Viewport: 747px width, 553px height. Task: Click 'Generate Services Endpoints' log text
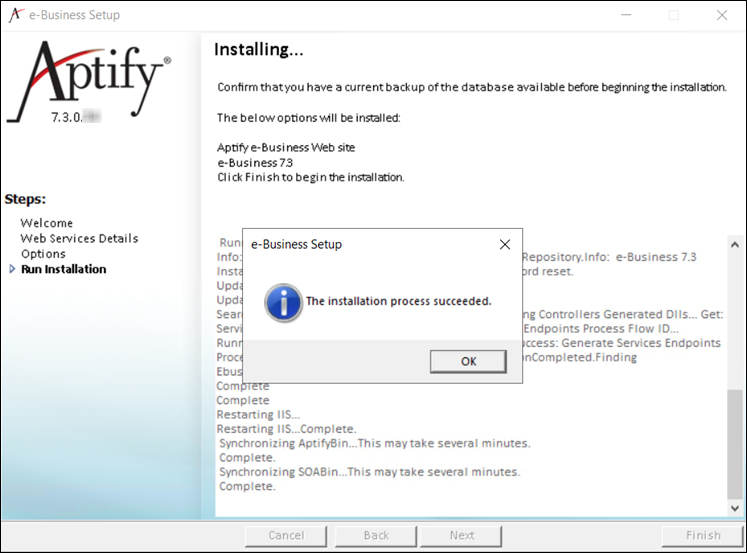[641, 343]
